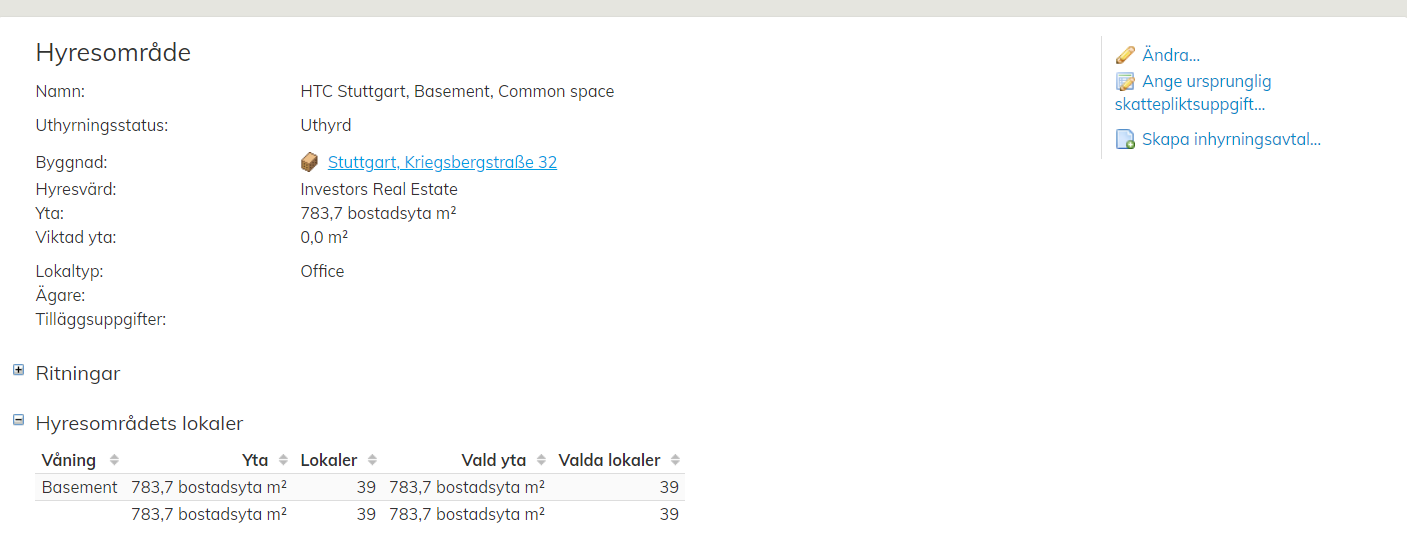1407x539 pixels.
Task: Click the notepad icon for ursprunglig skattepliktsuppgift
Action: pos(1125,82)
